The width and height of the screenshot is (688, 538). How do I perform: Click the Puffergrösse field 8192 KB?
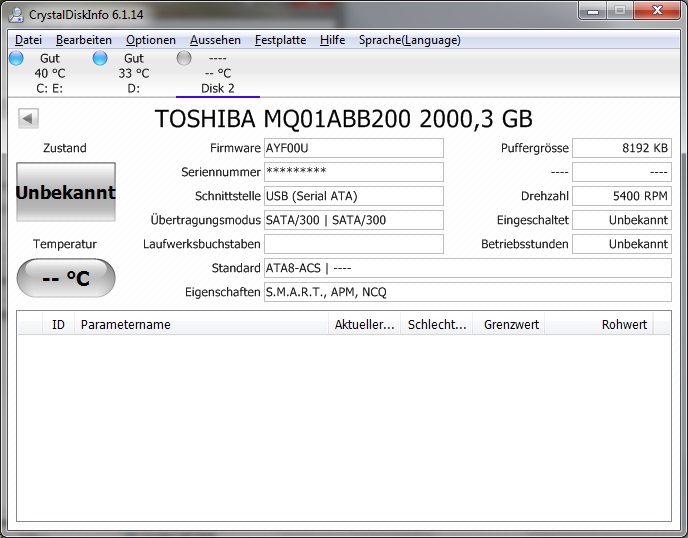tap(622, 148)
